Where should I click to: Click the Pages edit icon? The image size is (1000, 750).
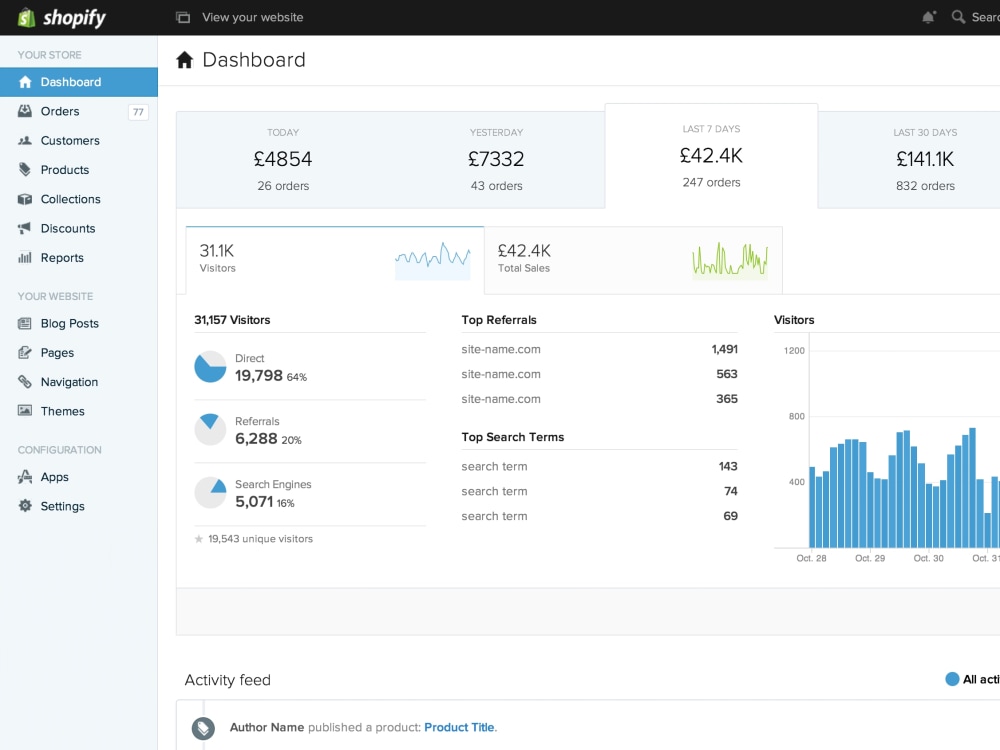point(25,353)
